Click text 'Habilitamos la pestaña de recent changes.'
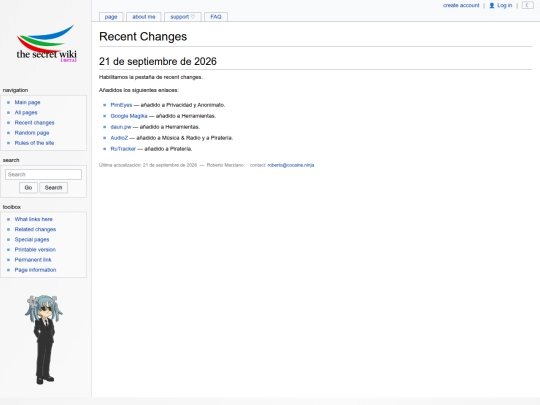The height and width of the screenshot is (405, 540). tap(150, 77)
